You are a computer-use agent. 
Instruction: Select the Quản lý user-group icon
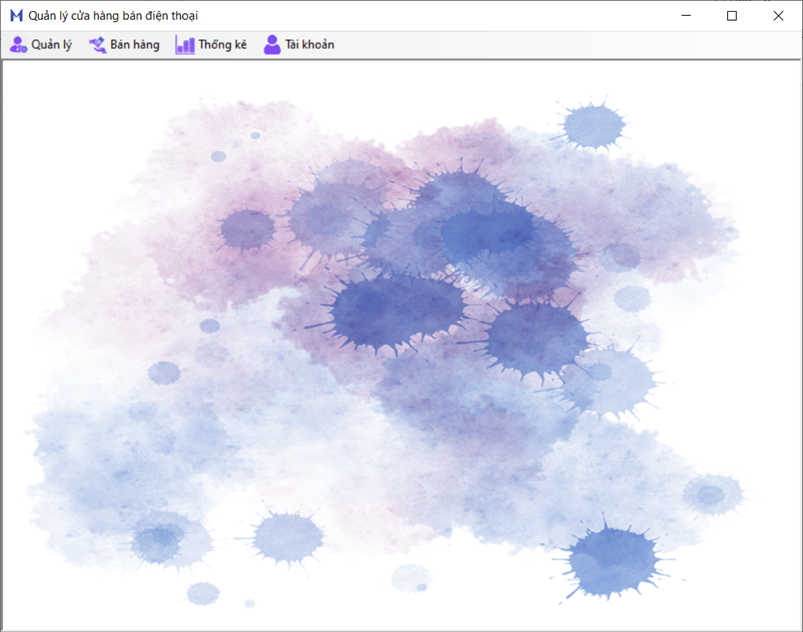point(18,44)
